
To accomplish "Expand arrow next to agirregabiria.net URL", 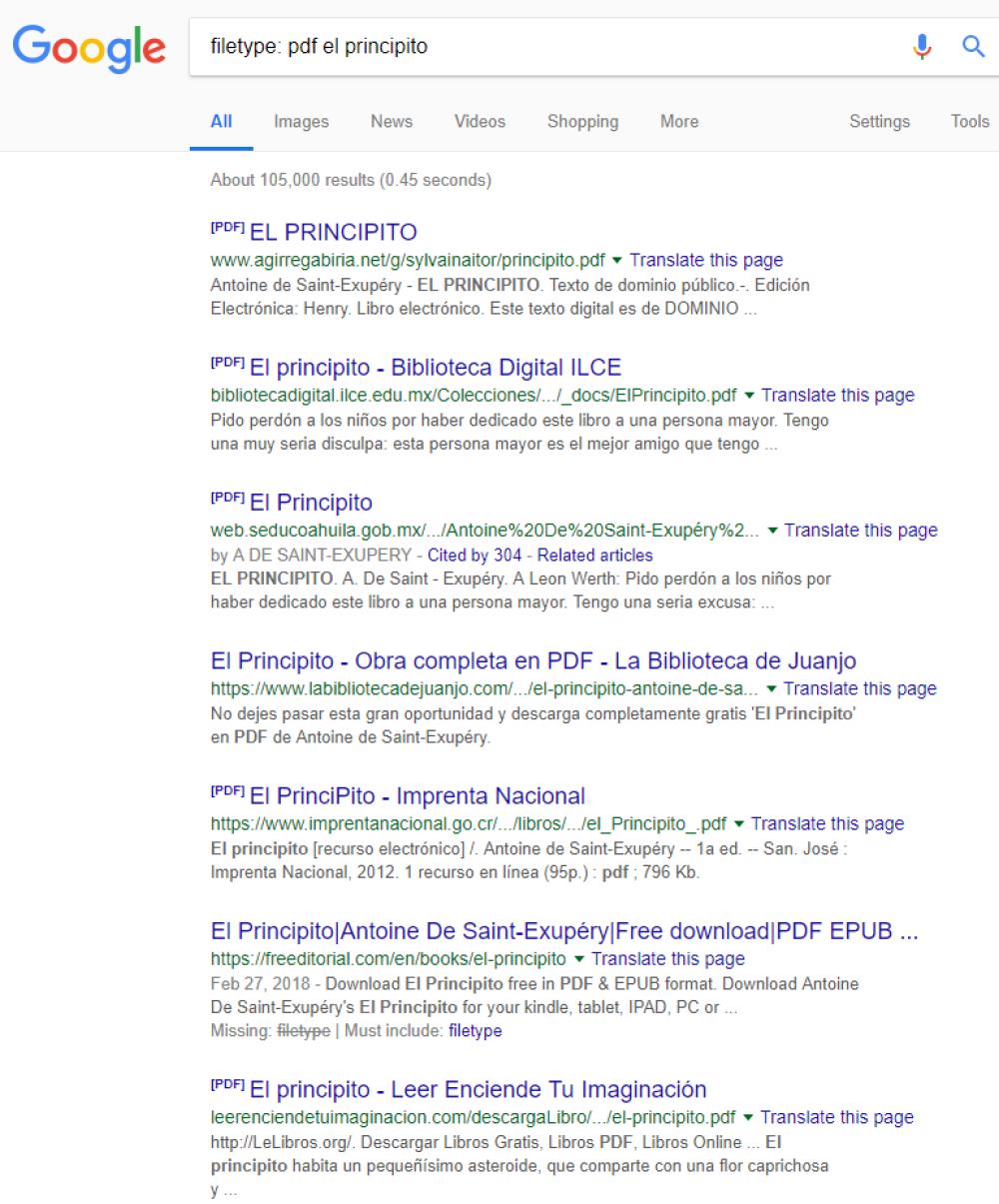I will coord(616,260).
